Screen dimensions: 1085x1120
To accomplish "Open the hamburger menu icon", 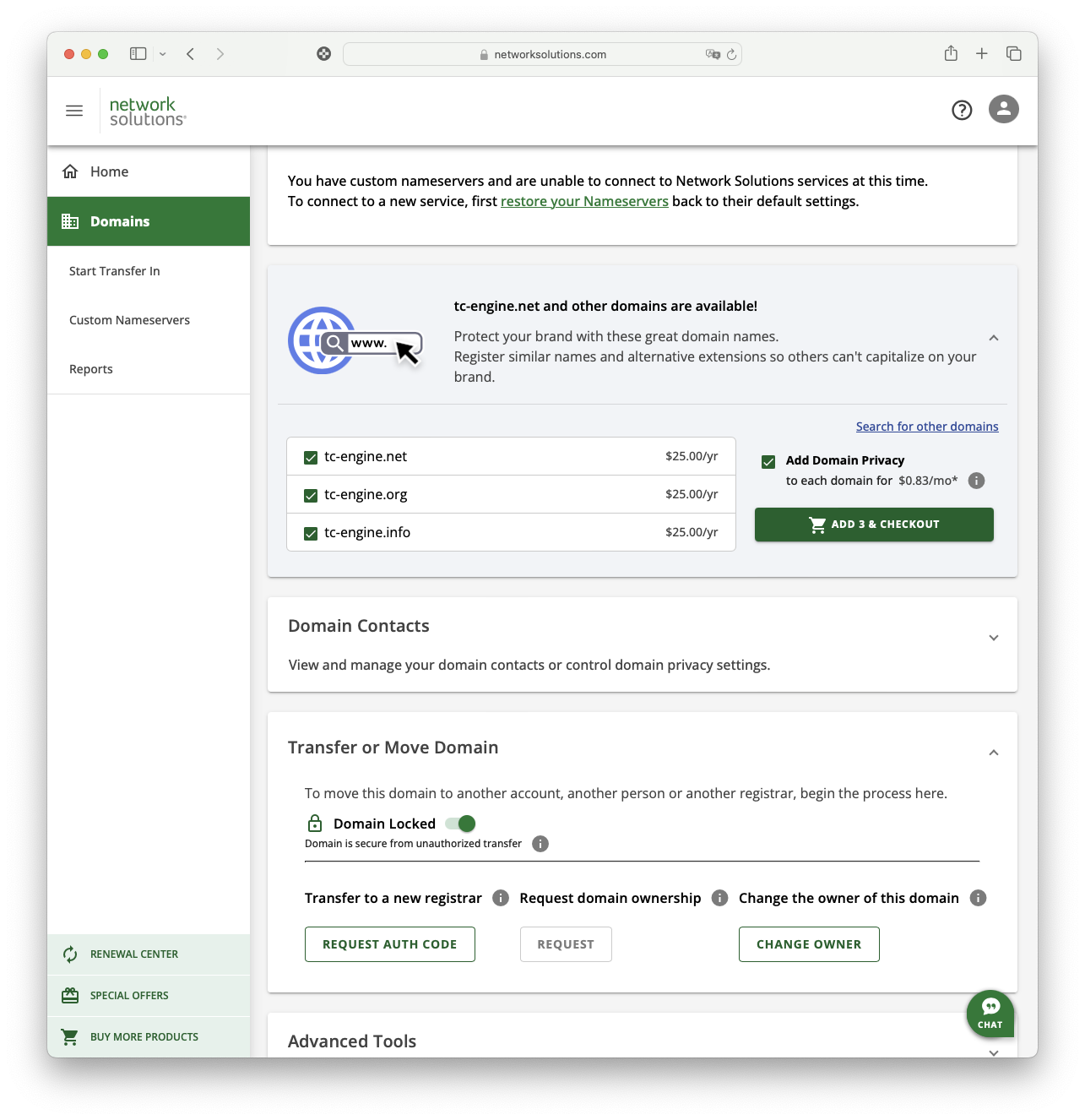I will pos(74,111).
